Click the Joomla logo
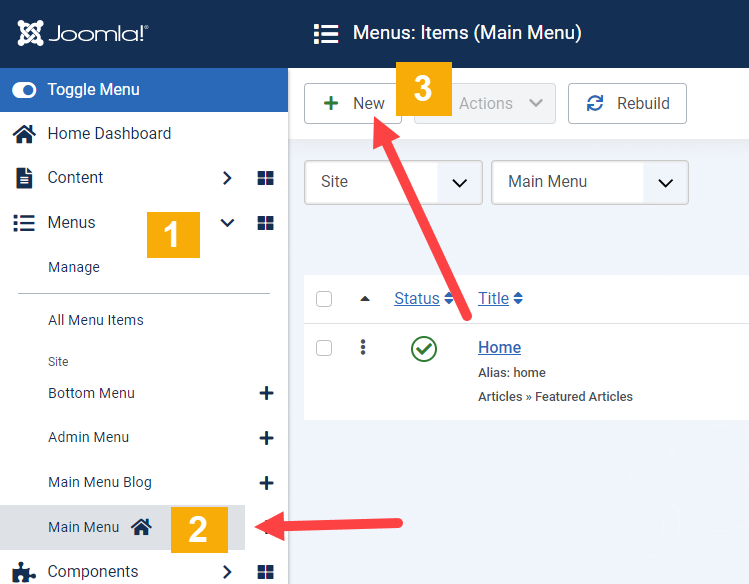Viewport: 749px width, 584px height. click(83, 33)
